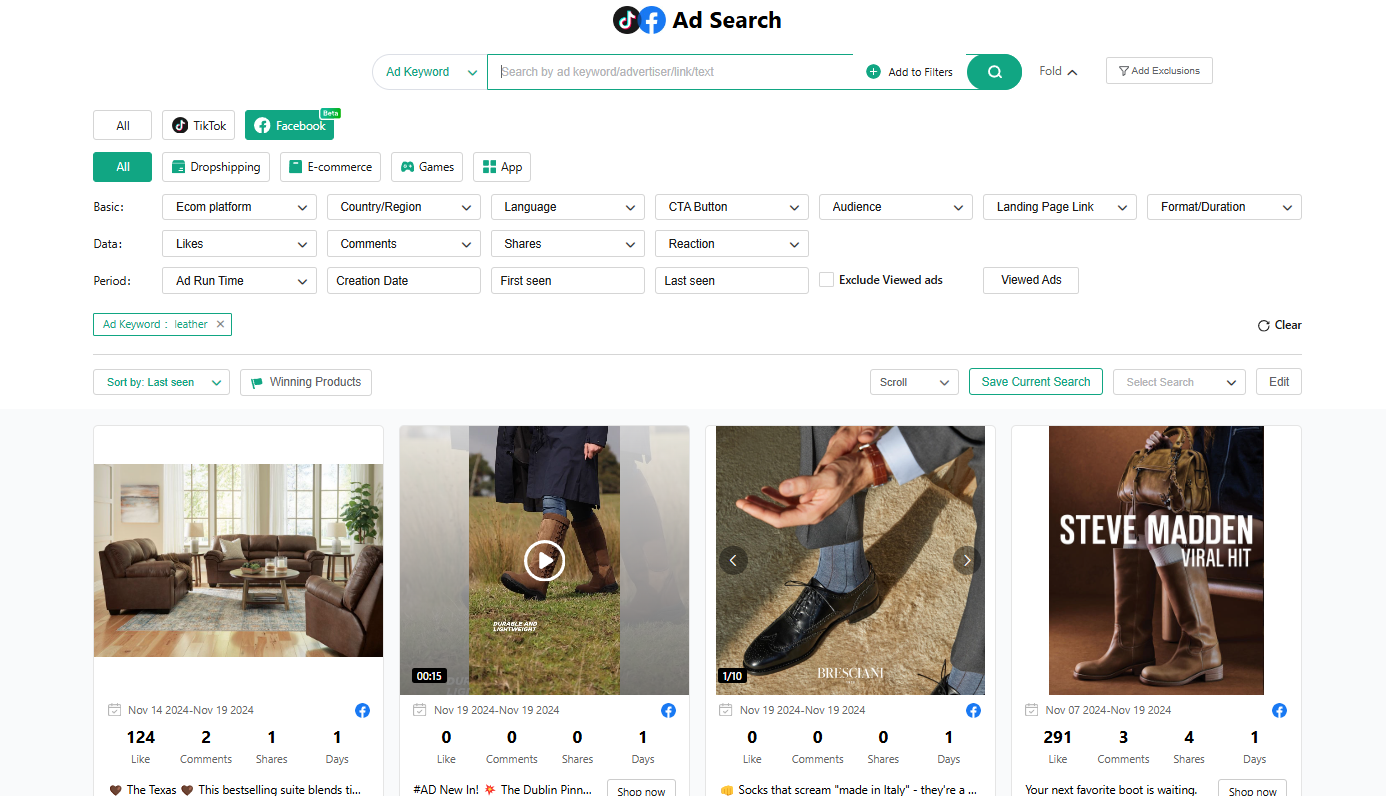Click the First seen date field
This screenshot has height=796, width=1386.
(x=568, y=281)
